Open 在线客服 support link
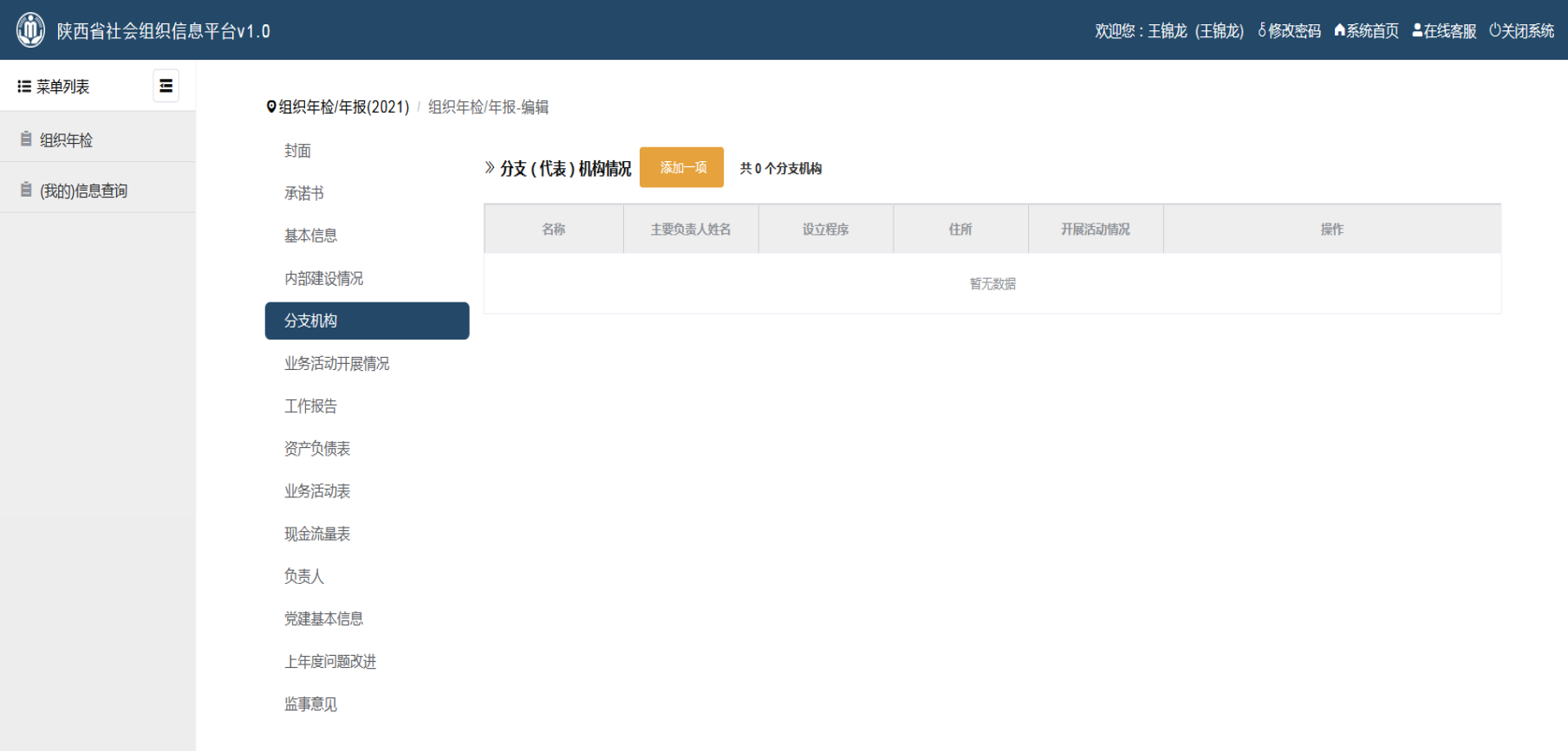This screenshot has width=1568, height=752. 1444,31
